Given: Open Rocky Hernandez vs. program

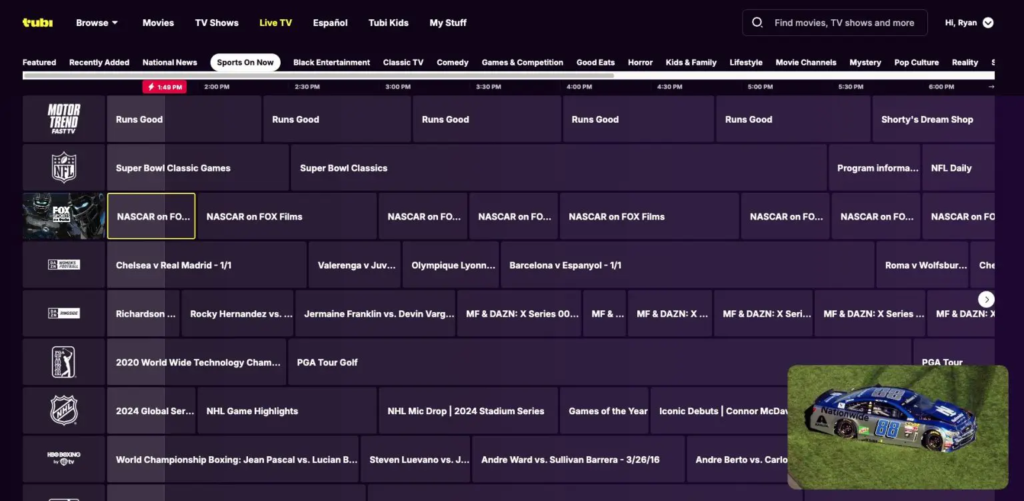Looking at the screenshot, I should (237, 314).
